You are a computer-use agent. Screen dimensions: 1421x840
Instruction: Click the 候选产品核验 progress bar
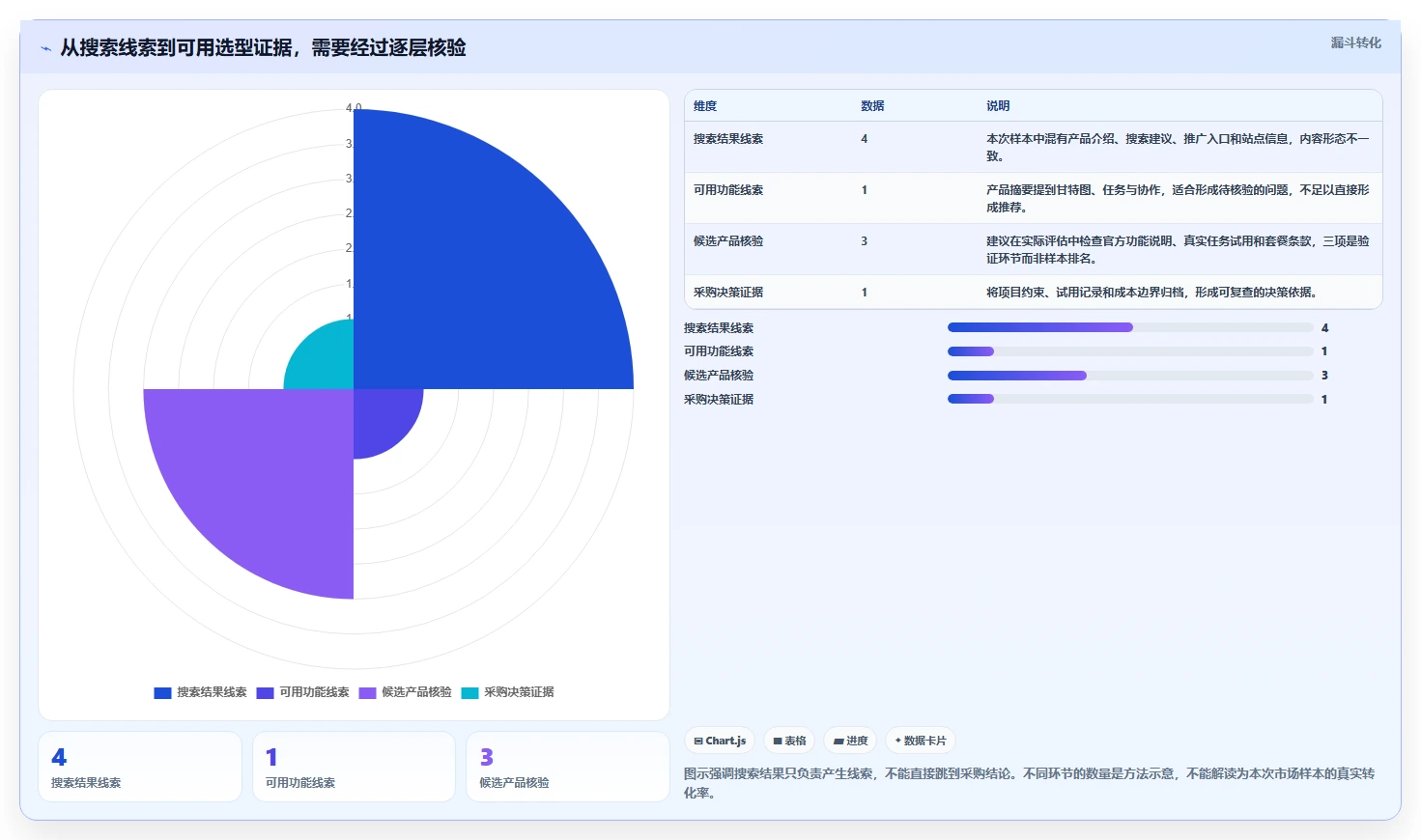[x=1130, y=376]
